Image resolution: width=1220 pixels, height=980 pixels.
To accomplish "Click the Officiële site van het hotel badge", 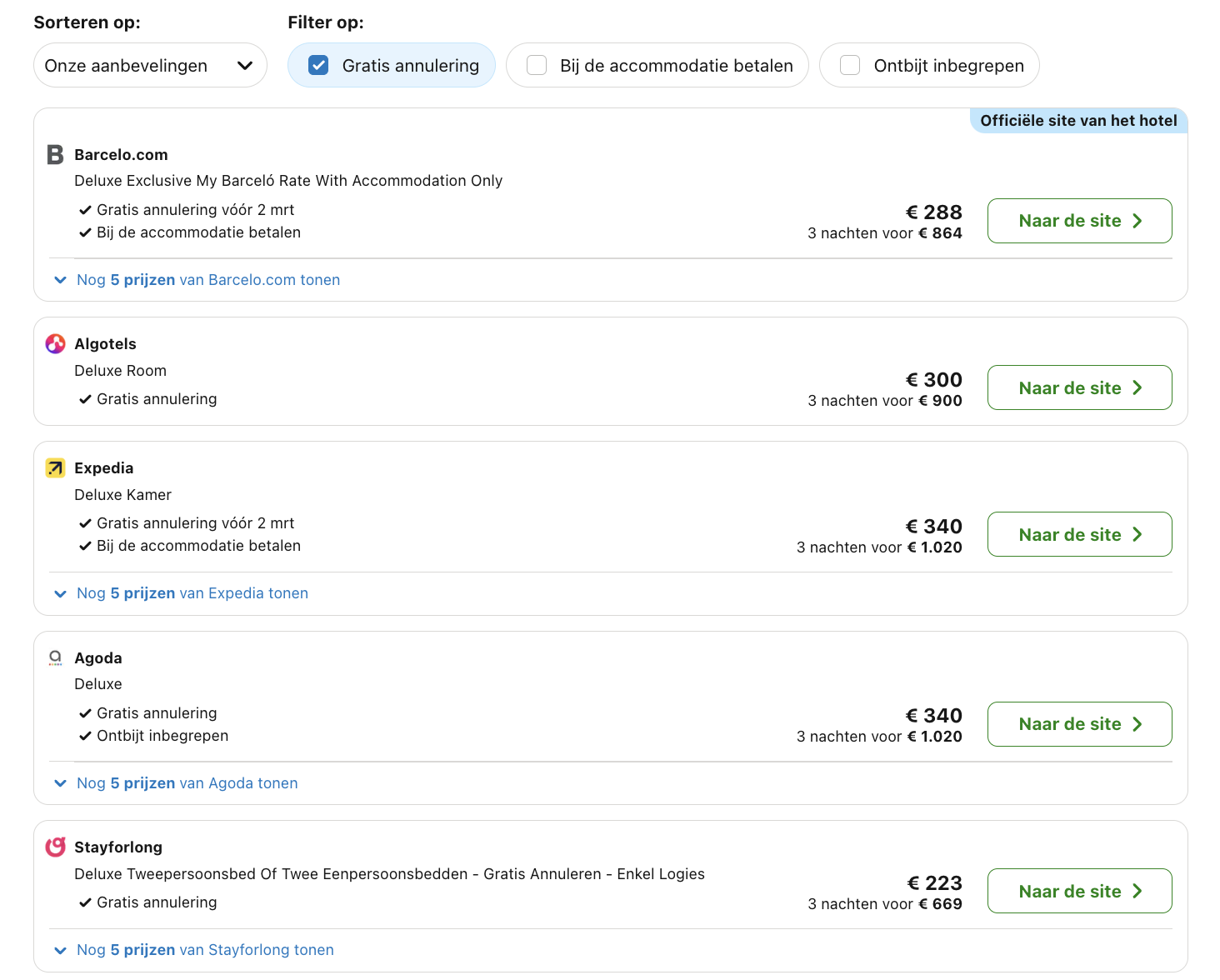I will point(1078,120).
